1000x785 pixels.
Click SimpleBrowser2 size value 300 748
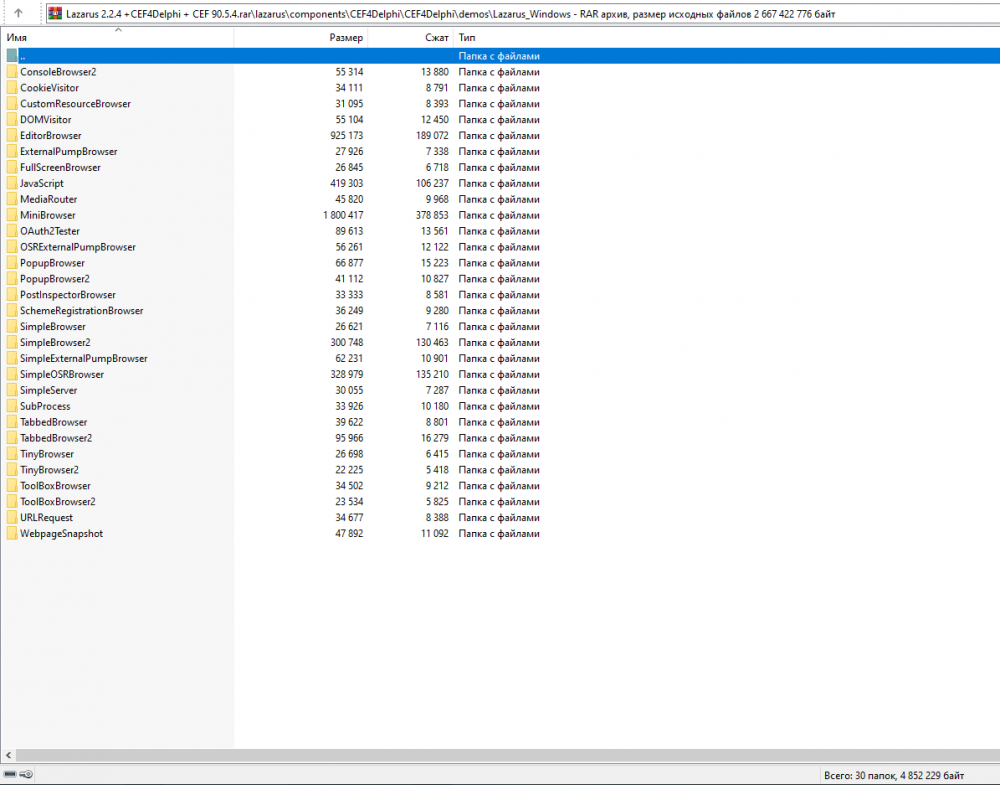pos(347,343)
